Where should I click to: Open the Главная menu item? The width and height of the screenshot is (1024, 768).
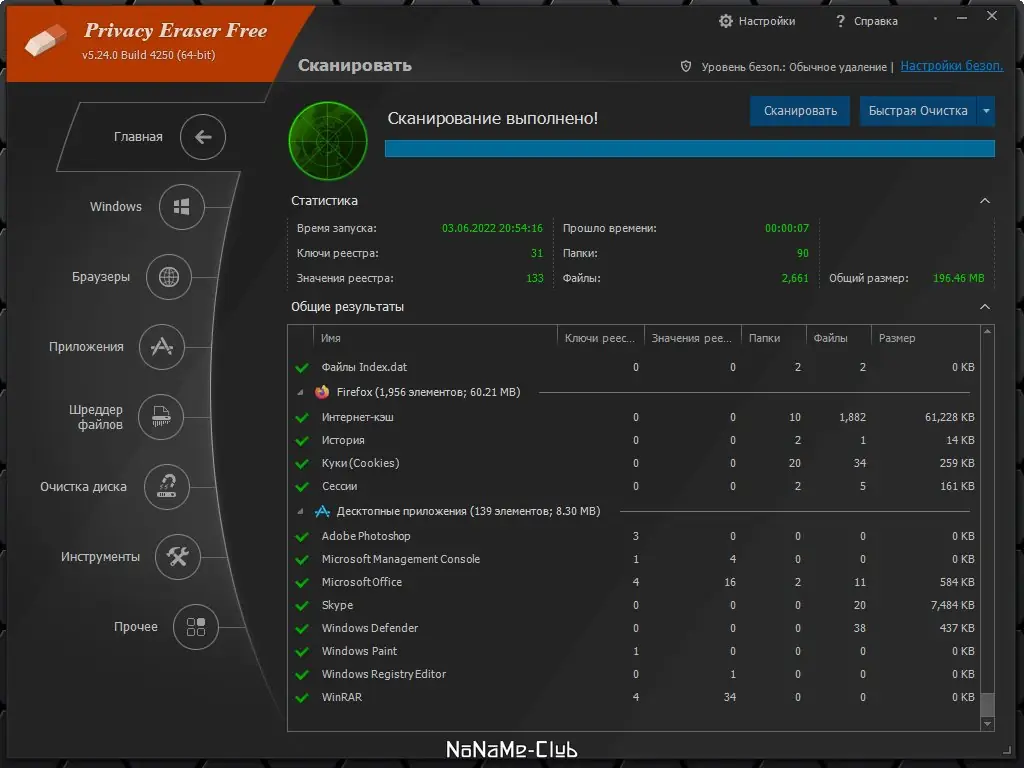click(x=138, y=136)
